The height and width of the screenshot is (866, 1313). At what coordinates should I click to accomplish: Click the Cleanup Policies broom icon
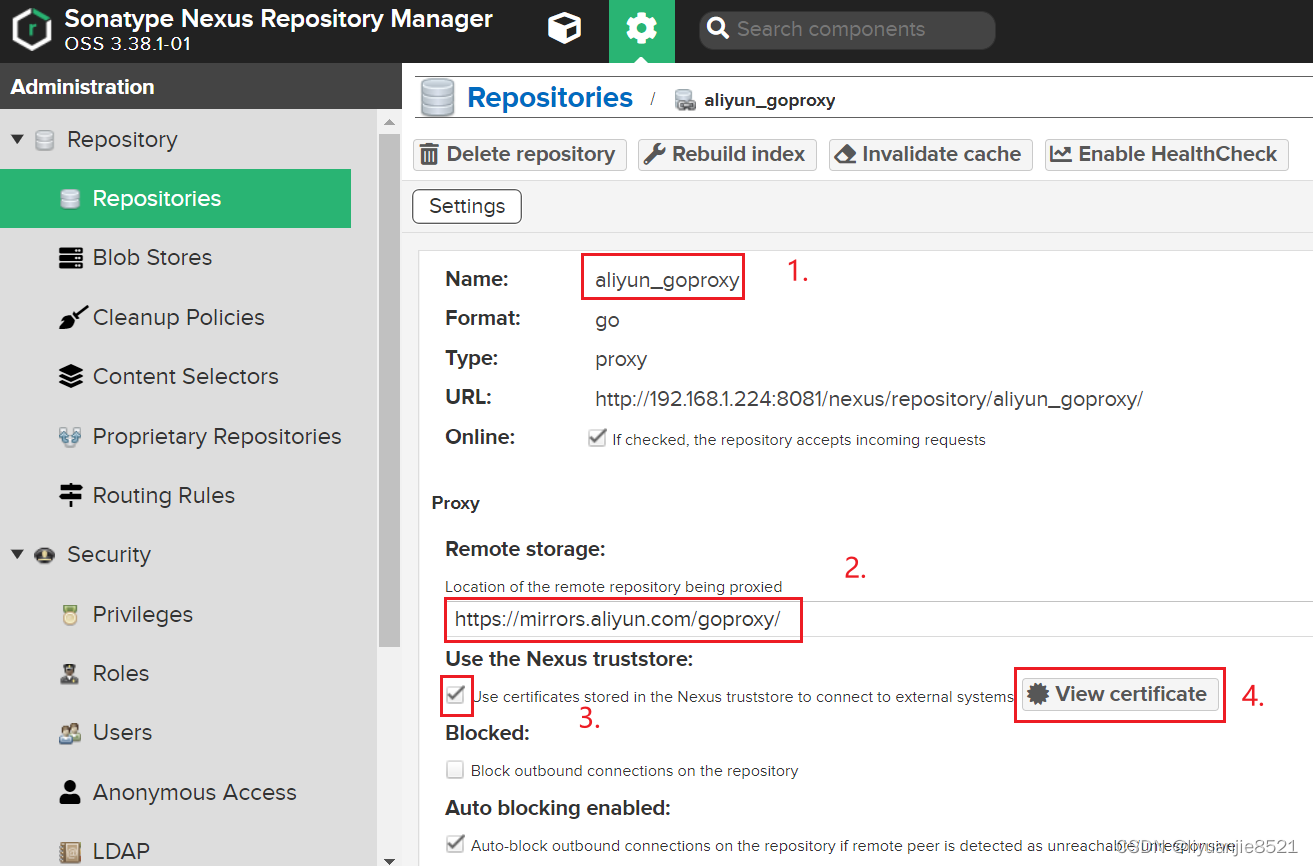(72, 317)
